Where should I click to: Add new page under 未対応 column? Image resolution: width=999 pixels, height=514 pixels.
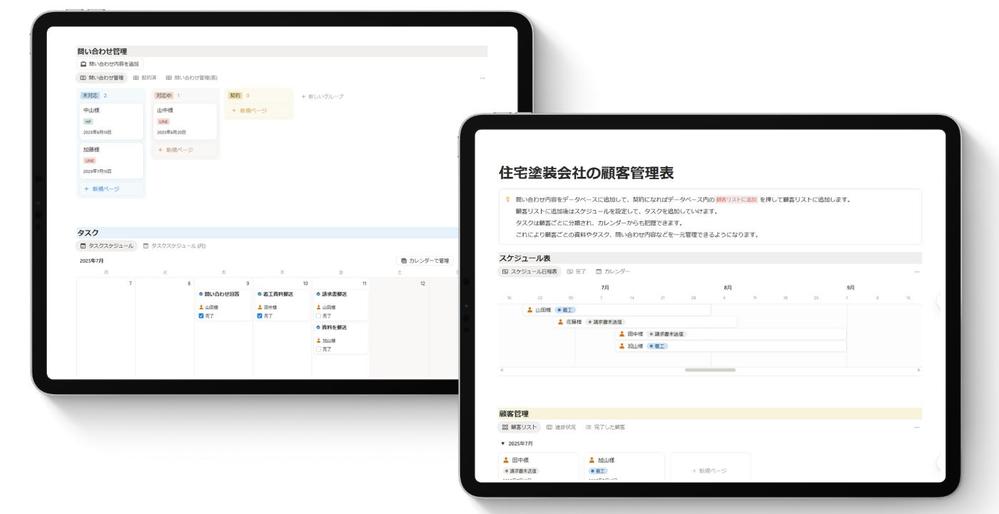coord(102,189)
